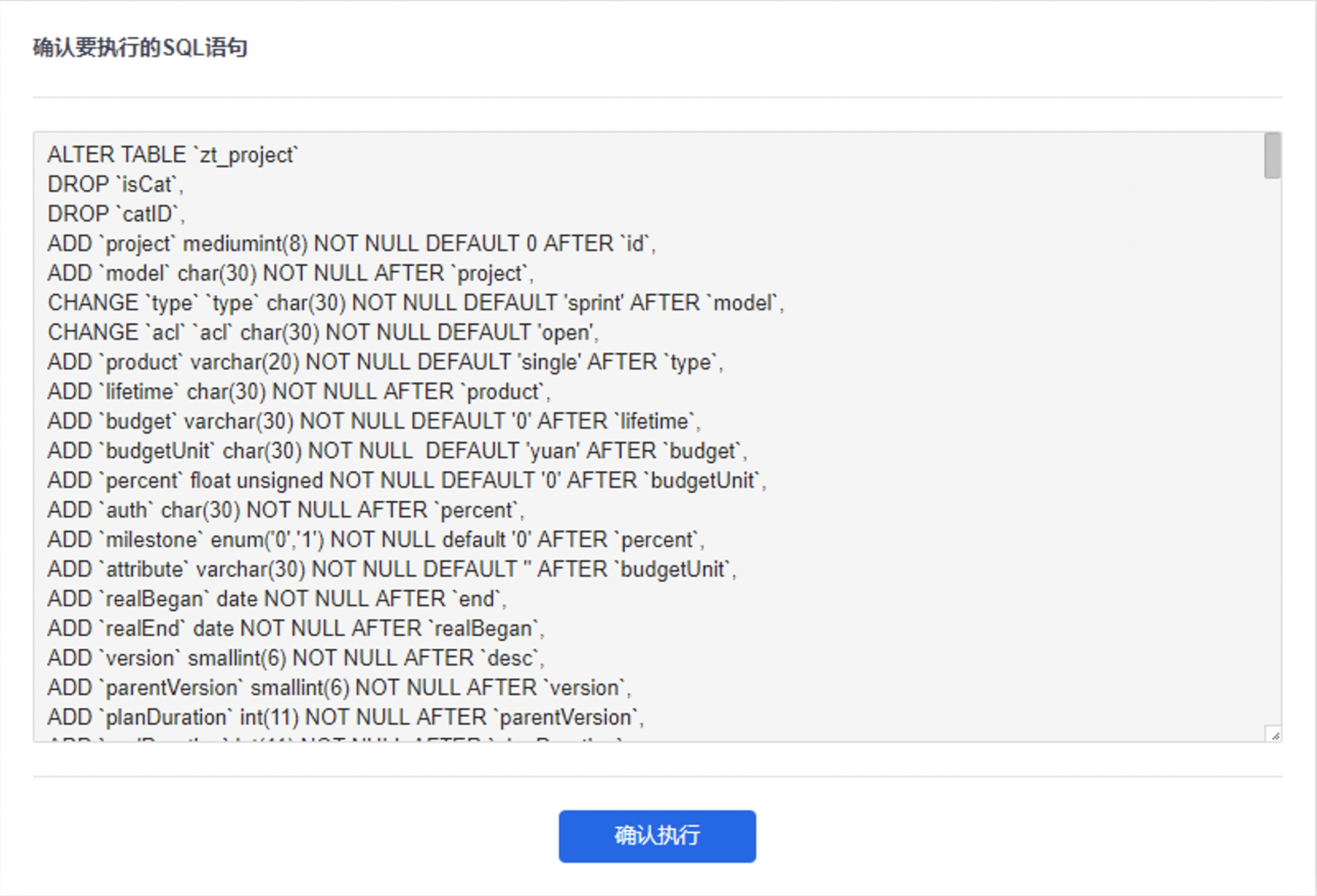
Task: Click the ADD project mediumint line
Action: pos(351,244)
